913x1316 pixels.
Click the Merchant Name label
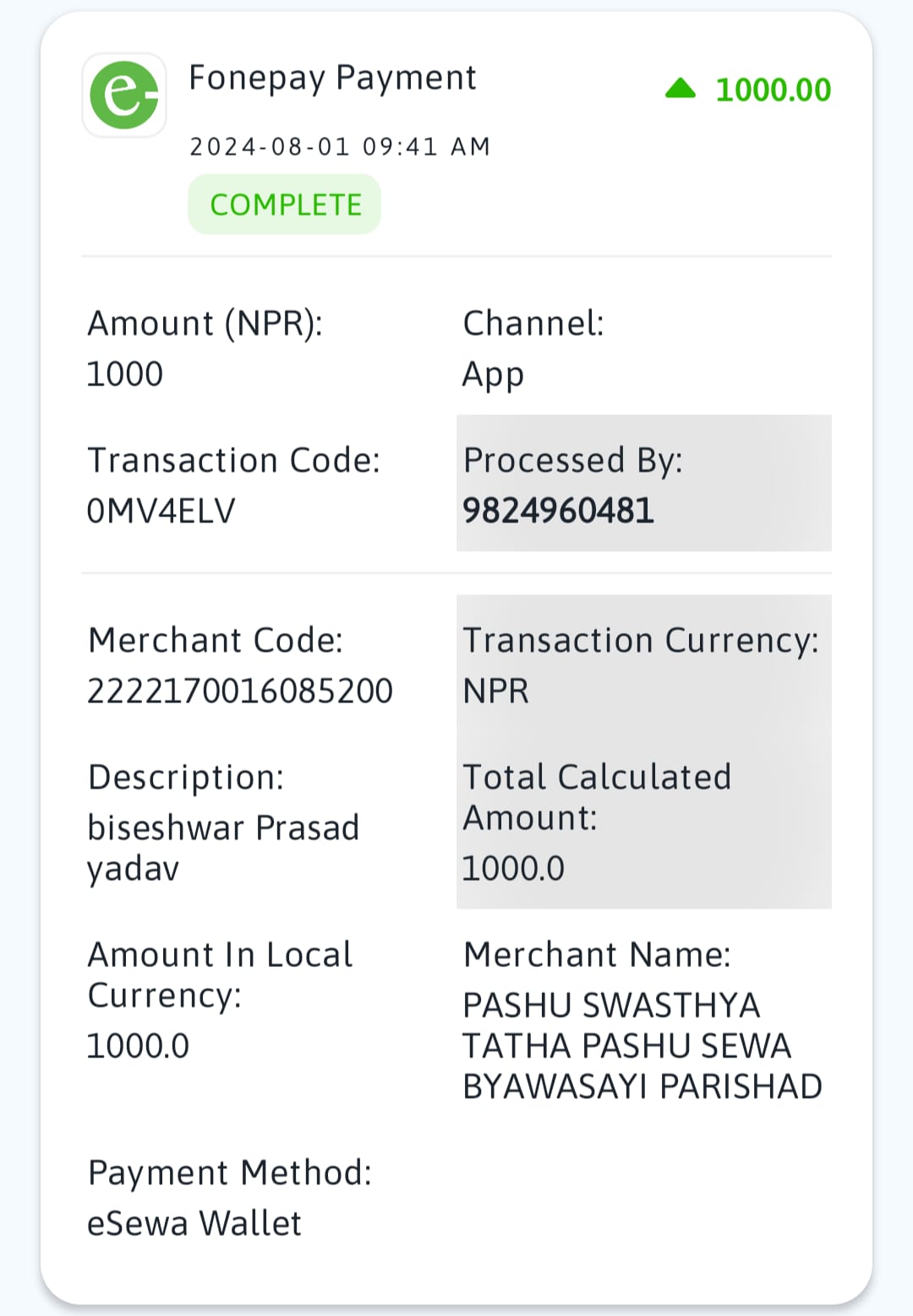click(x=597, y=955)
